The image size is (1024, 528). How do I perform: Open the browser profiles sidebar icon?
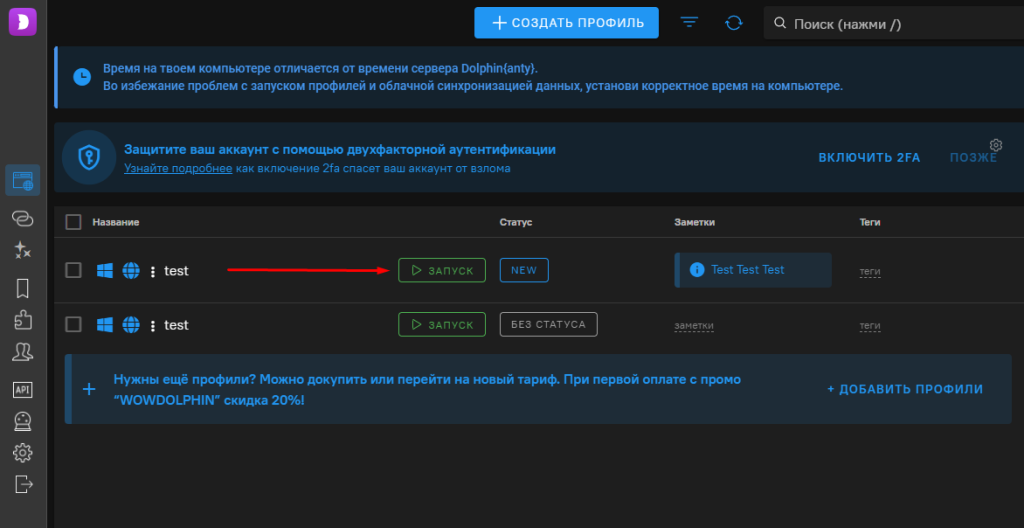click(x=22, y=181)
